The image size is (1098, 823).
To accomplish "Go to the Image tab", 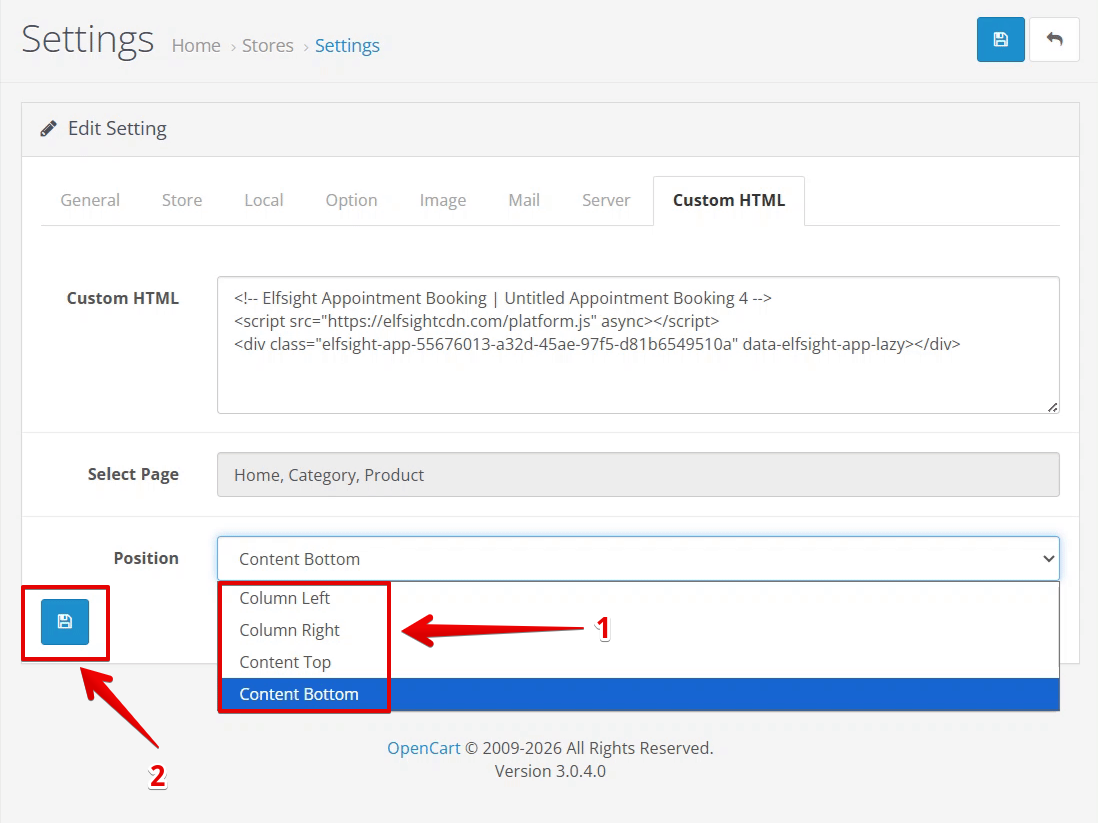I will (443, 200).
